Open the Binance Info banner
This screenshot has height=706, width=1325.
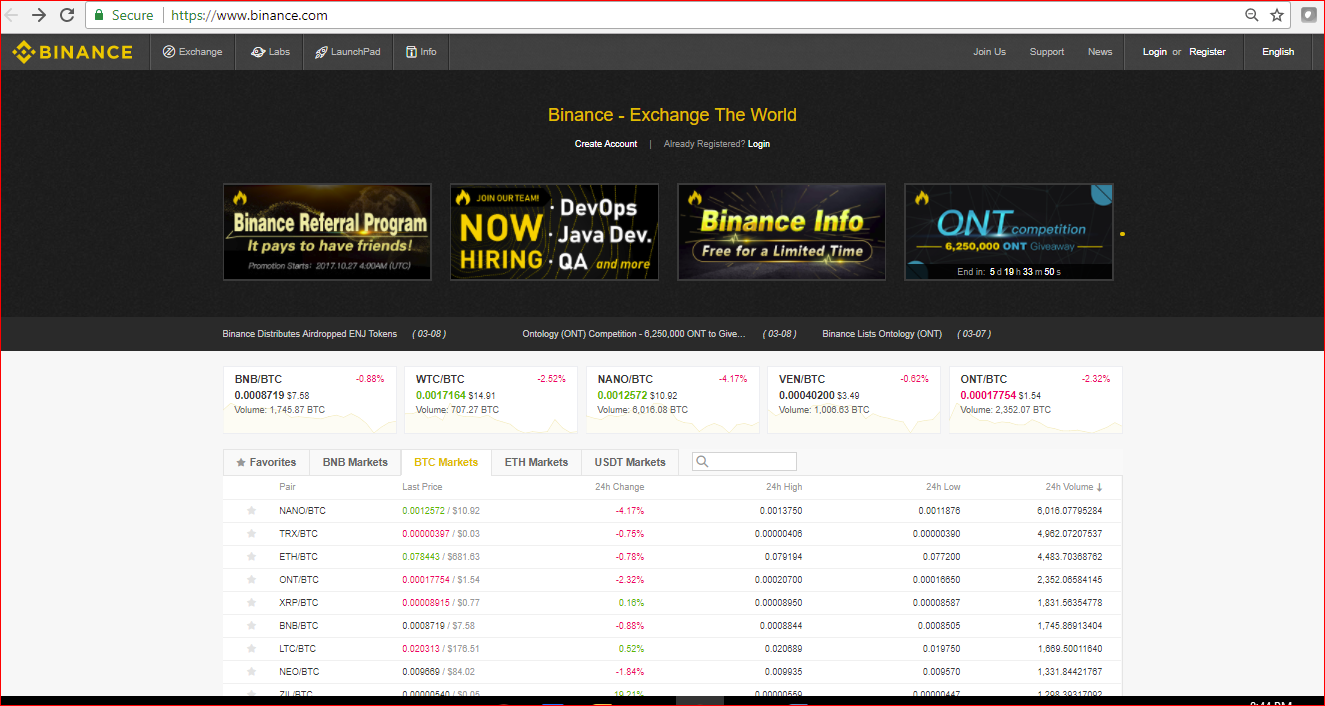pyautogui.click(x=781, y=232)
